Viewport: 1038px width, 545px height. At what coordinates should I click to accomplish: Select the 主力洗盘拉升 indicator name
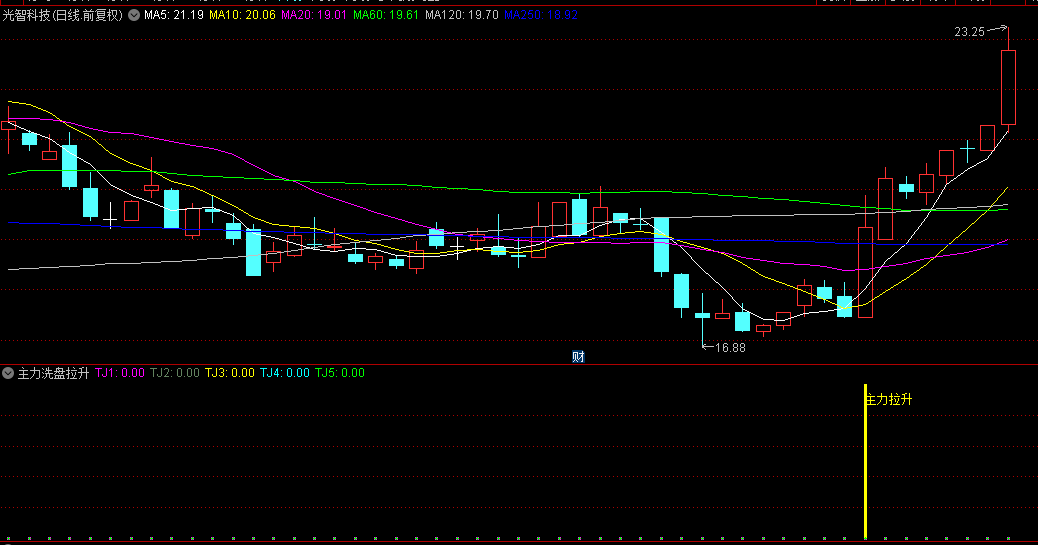tap(53, 373)
